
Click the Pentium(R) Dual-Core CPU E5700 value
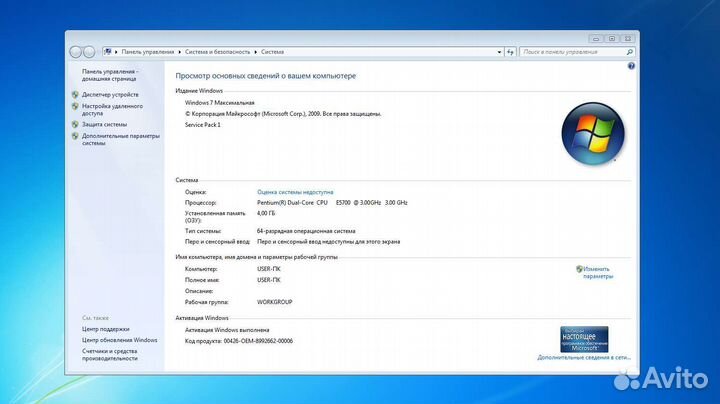(332, 202)
